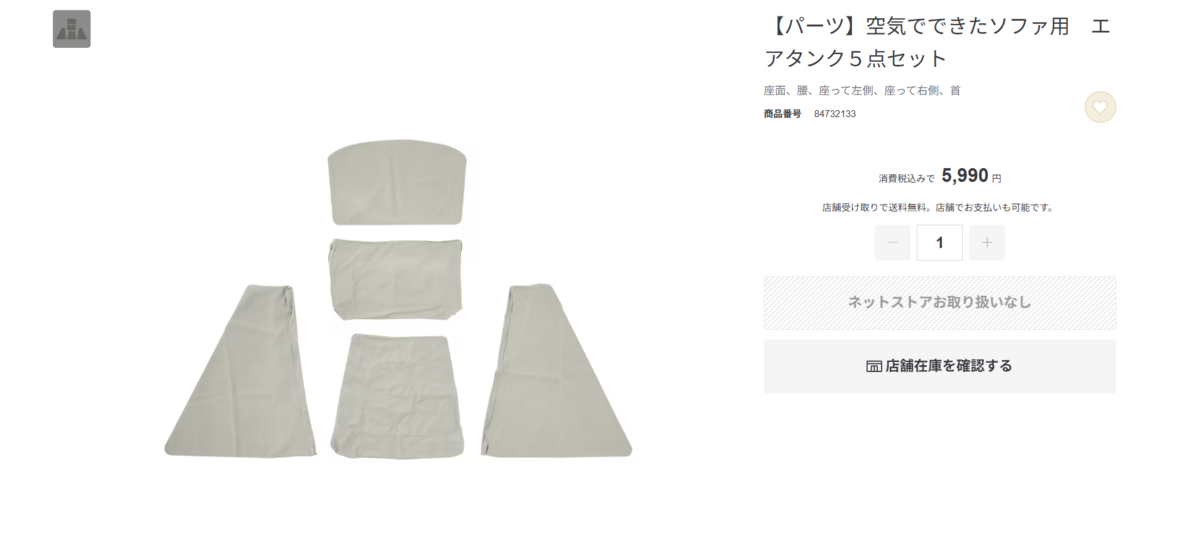Select the product thumbnail at top left
This screenshot has width=1200, height=537.
72,29
